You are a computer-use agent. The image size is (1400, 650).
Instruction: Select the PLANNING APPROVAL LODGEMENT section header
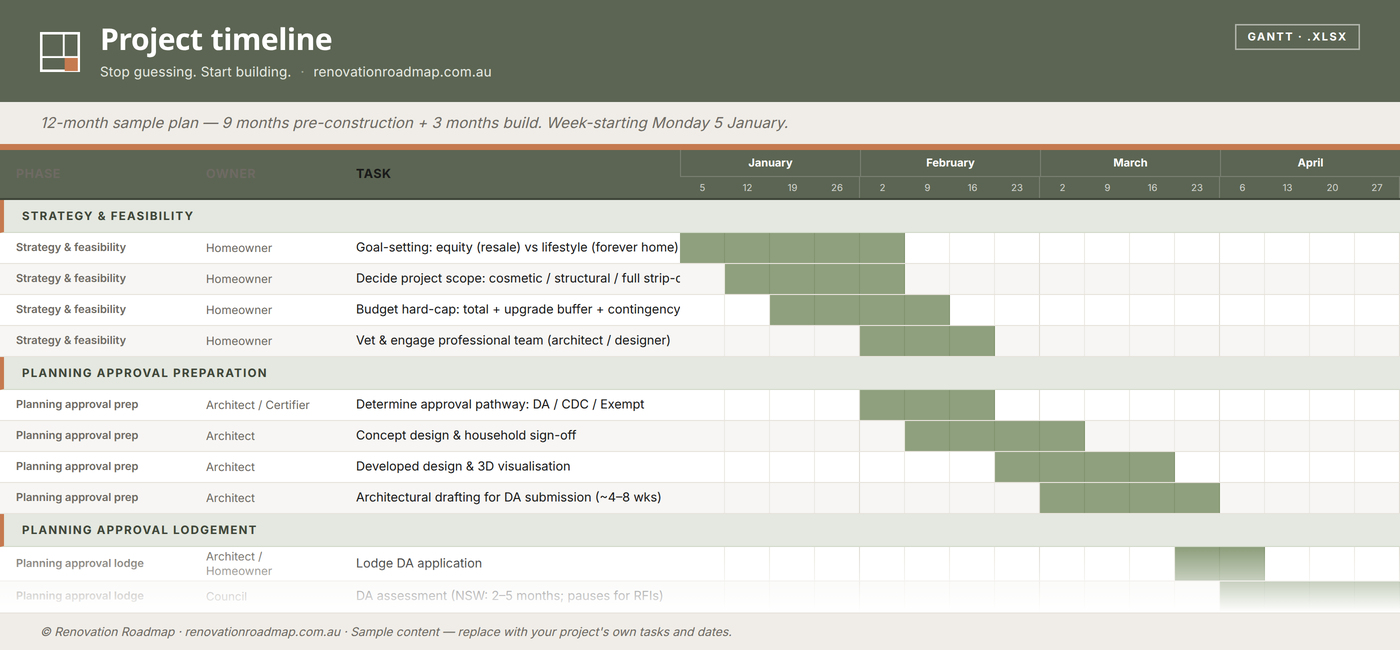click(700, 530)
